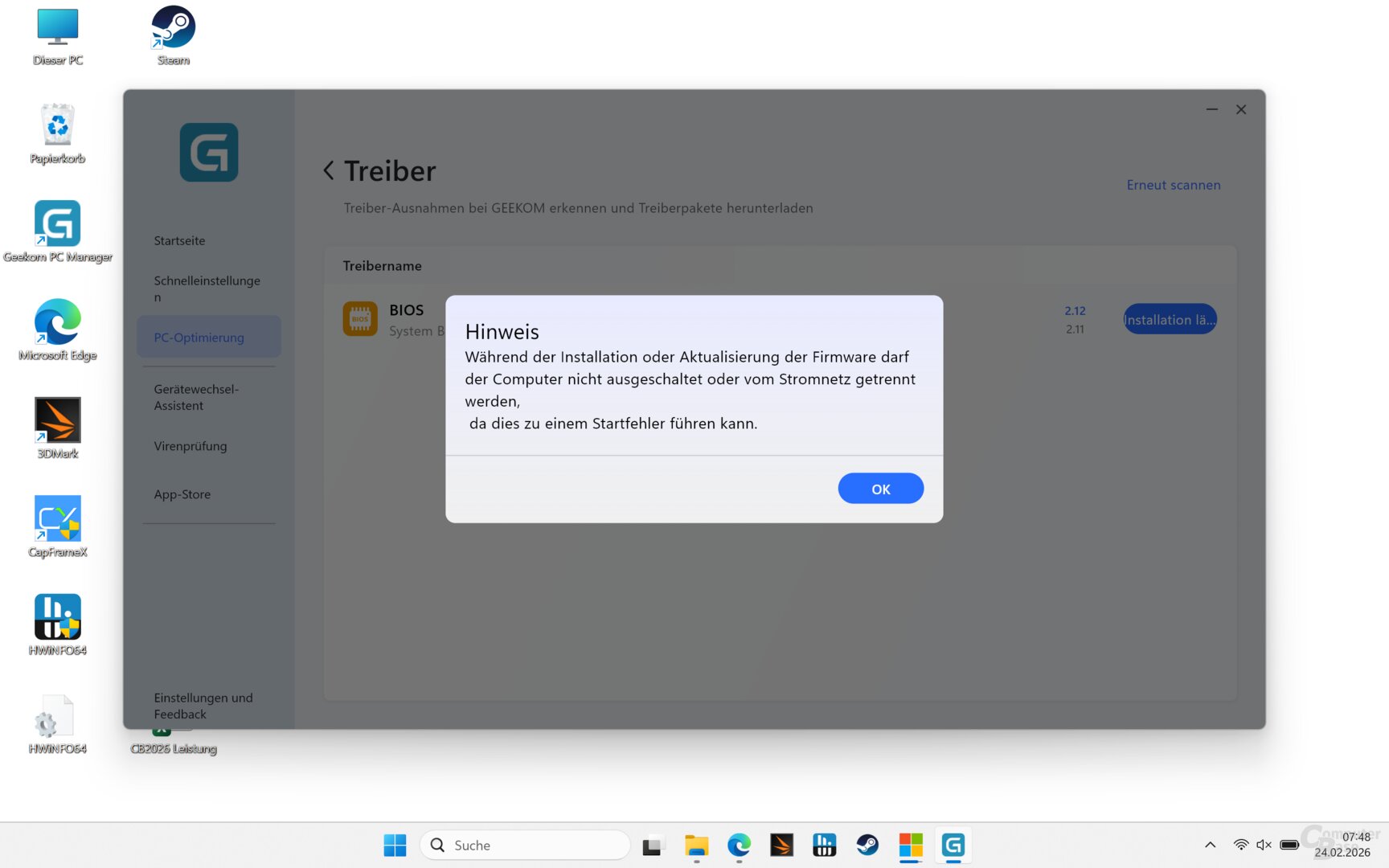Open Microsoft Edge from the taskbar

739,845
